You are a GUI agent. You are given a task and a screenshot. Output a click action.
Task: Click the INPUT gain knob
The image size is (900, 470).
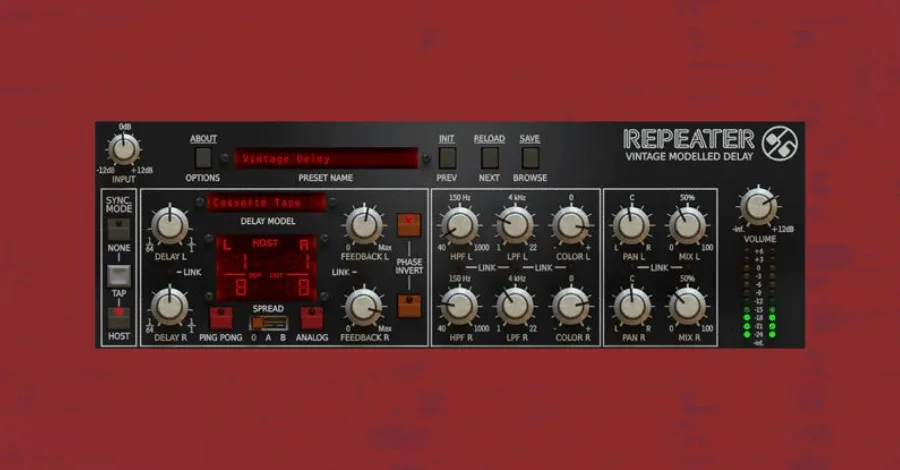click(124, 149)
